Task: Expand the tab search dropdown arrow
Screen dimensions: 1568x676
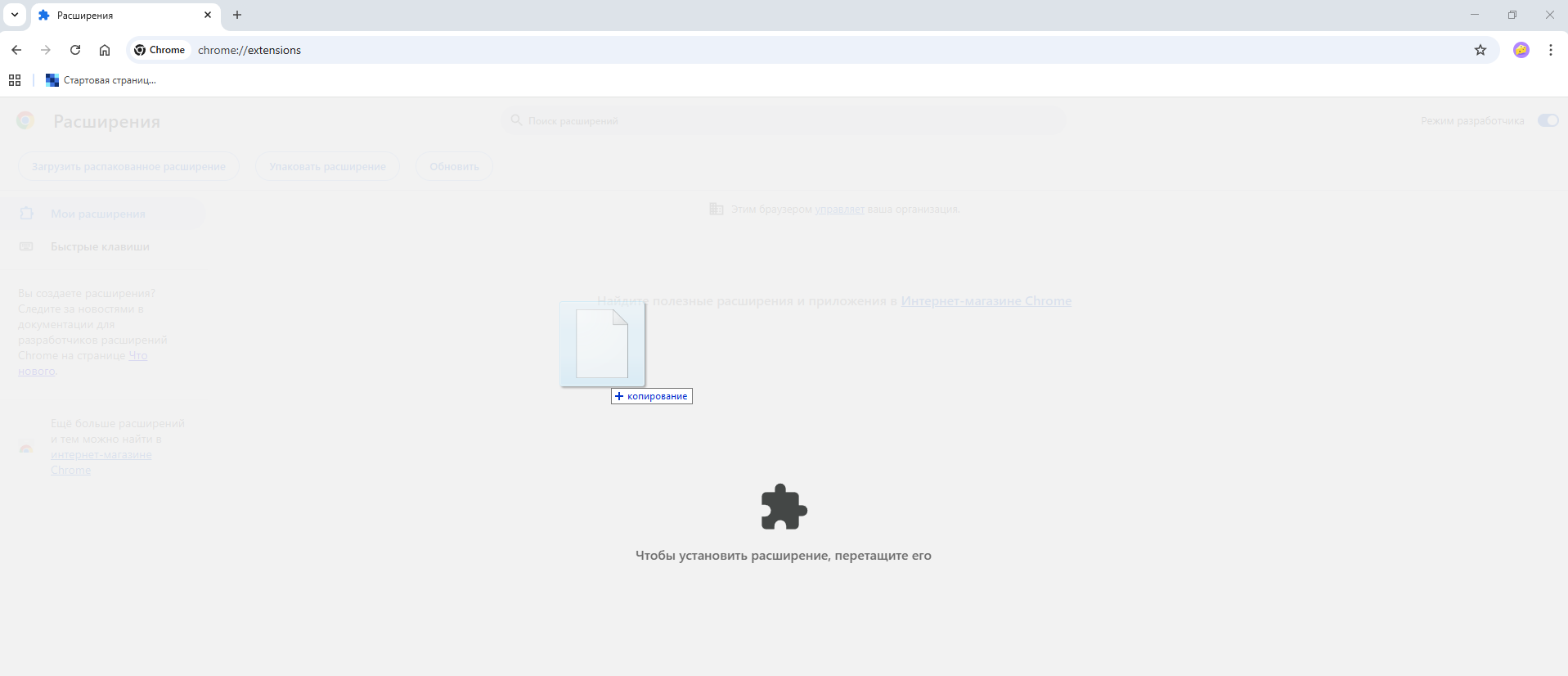Action: click(15, 15)
